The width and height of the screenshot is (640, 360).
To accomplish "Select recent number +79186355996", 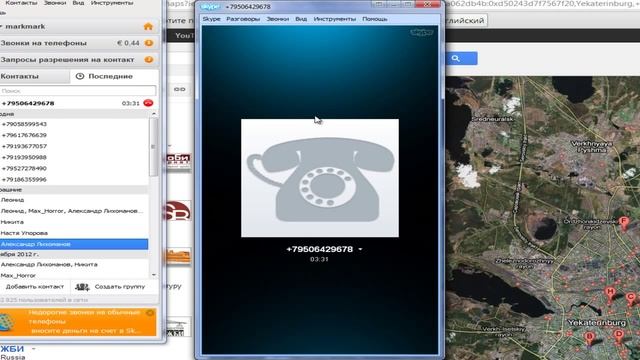I will point(74,179).
